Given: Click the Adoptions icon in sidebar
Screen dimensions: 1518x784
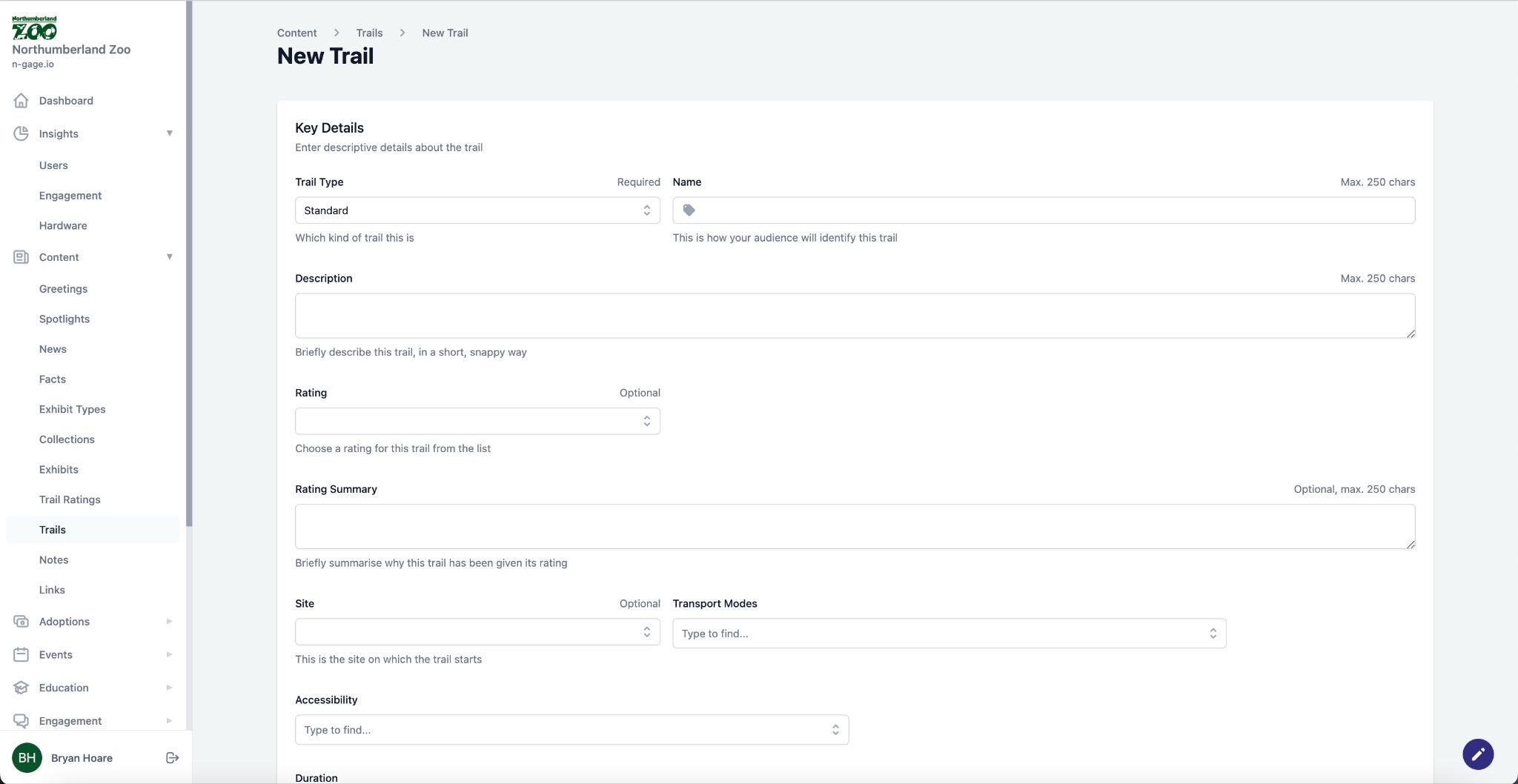Looking at the screenshot, I should pyautogui.click(x=21, y=622).
